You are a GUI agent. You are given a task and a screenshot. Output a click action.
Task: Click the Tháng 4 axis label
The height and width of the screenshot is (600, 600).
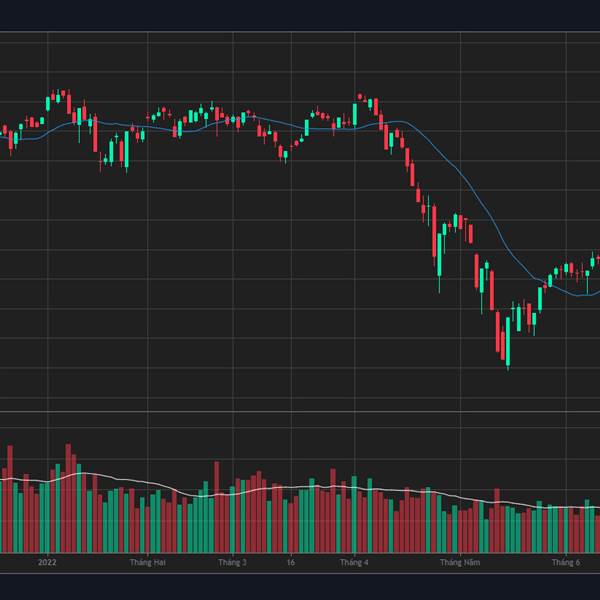click(354, 562)
